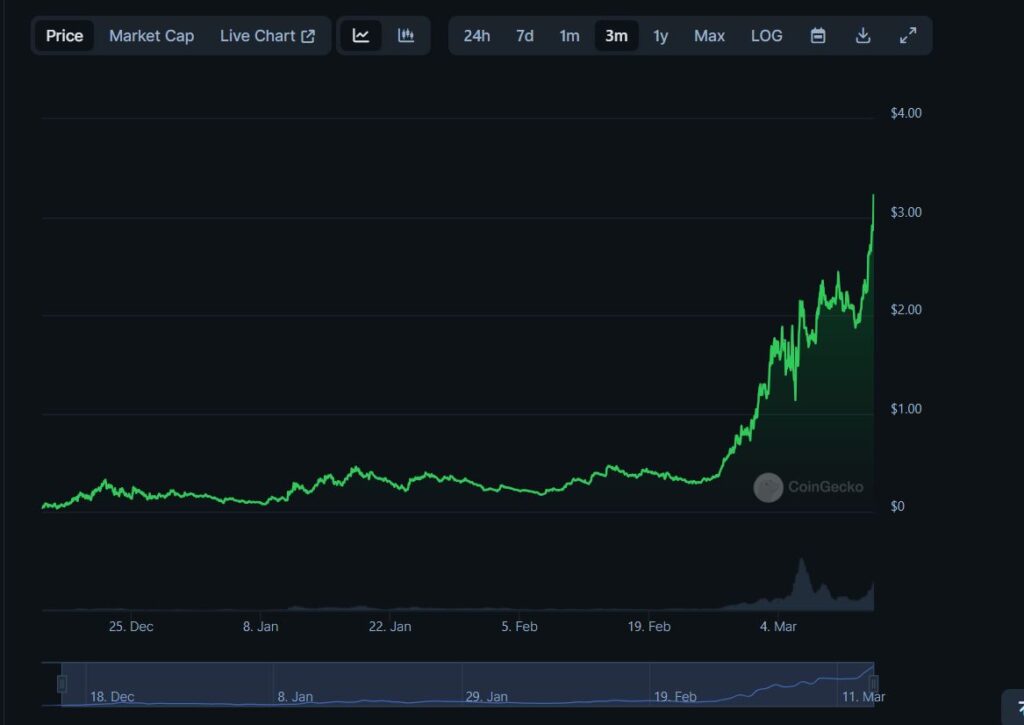Switch to the Market Cap tab
Image resolution: width=1024 pixels, height=725 pixels.
(x=151, y=36)
